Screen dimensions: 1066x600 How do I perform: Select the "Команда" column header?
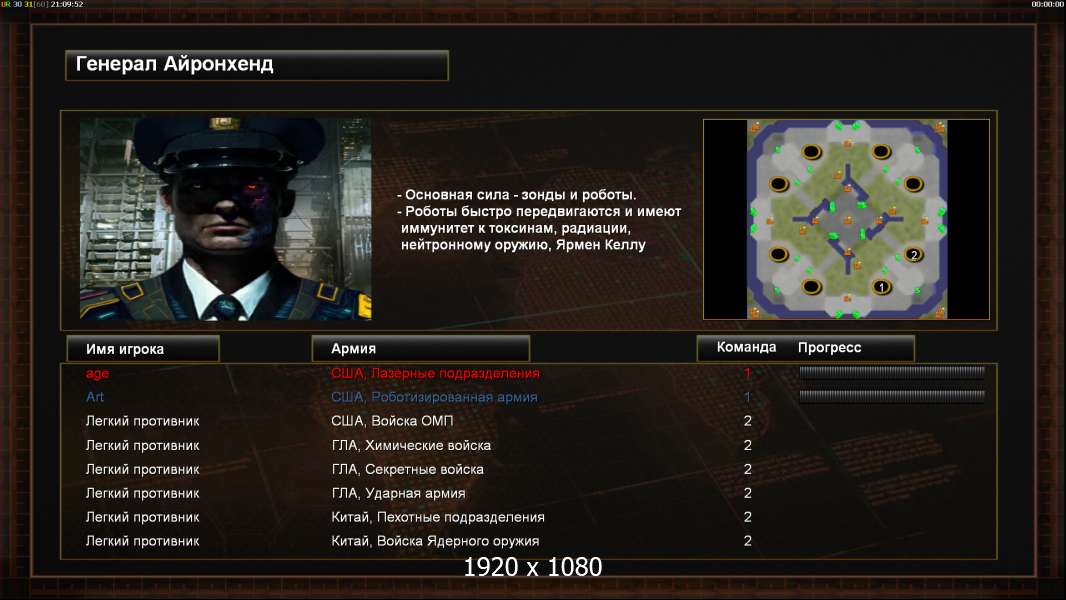coord(746,347)
